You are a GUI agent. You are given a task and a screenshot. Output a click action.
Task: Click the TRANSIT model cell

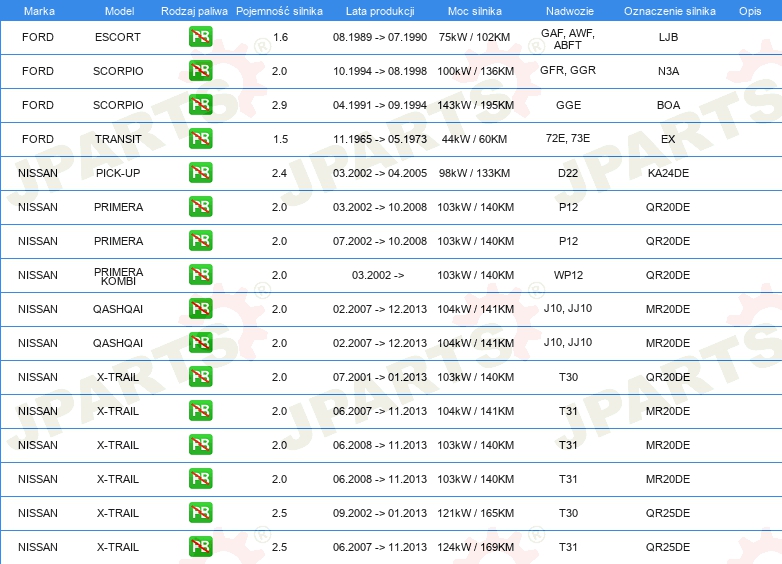click(118, 139)
